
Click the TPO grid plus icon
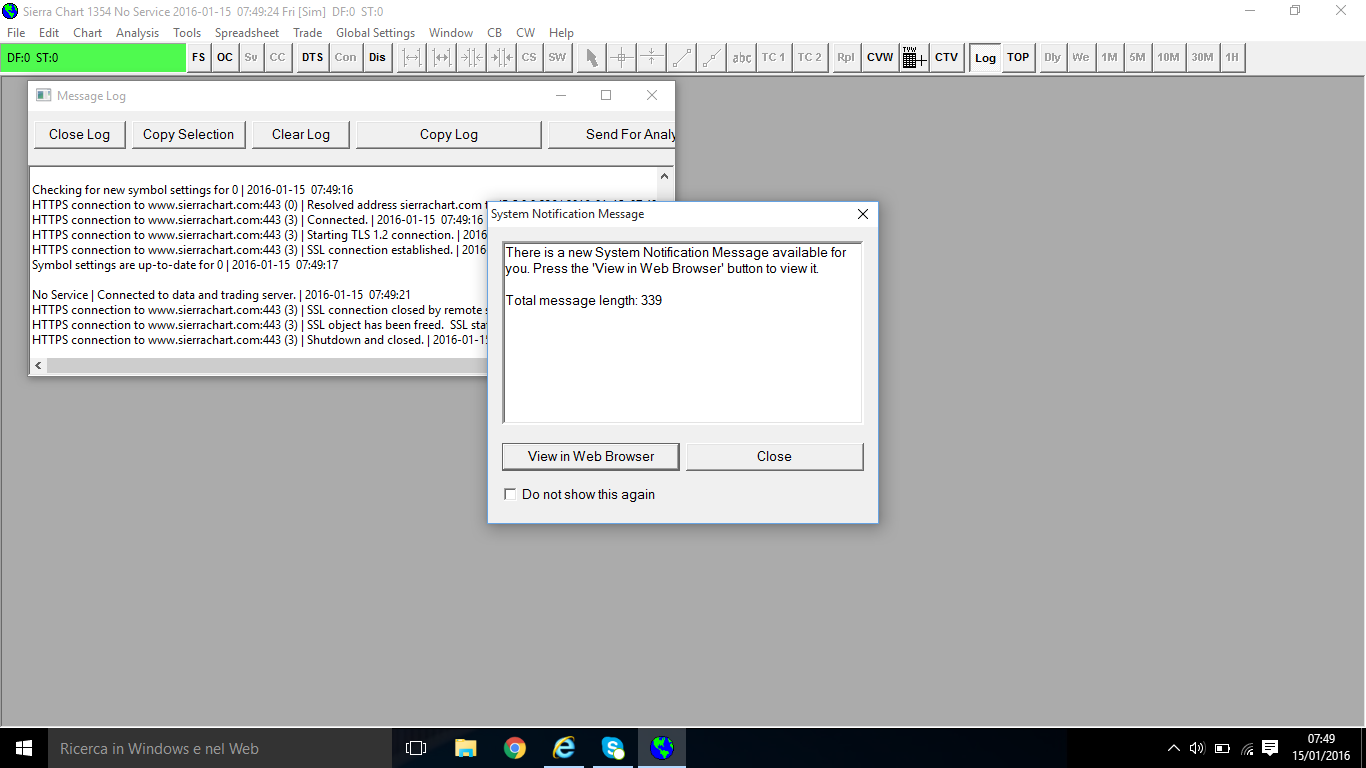(914, 57)
